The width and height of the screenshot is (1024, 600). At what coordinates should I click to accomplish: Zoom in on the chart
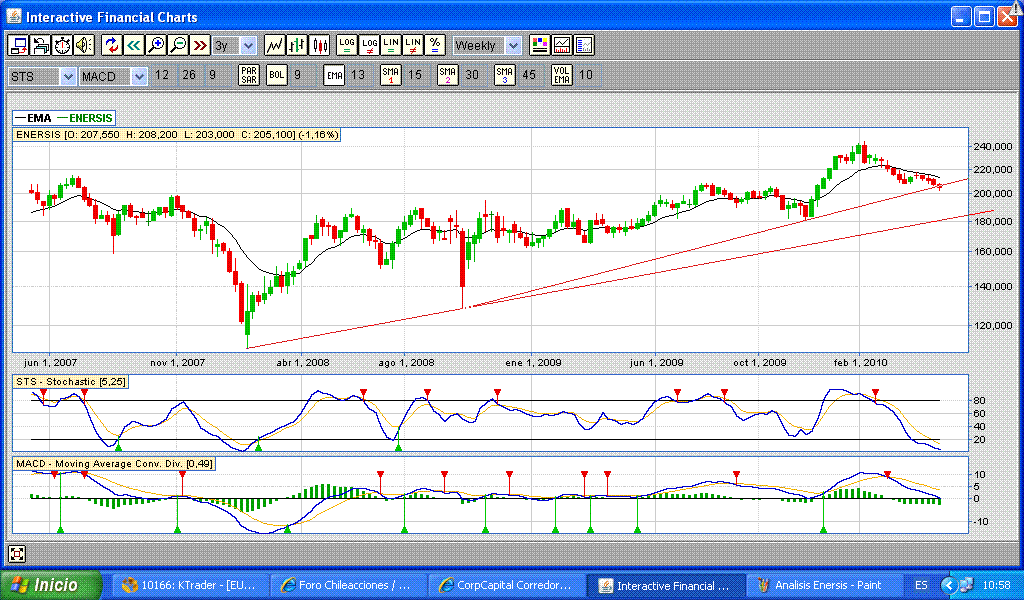155,45
